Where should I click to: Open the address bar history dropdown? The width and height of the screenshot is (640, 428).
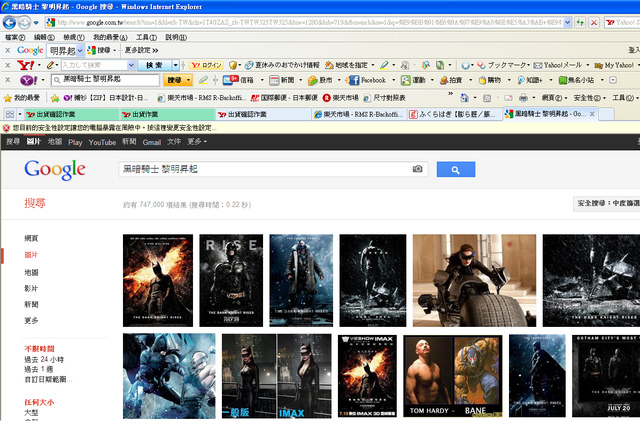pos(567,22)
